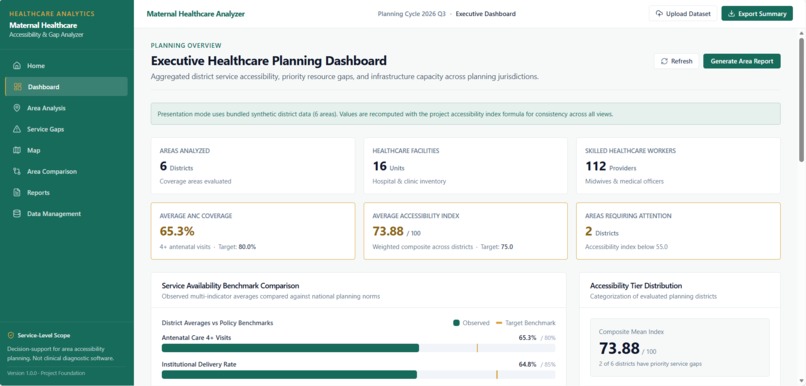This screenshot has height=386, width=806.
Task: Click the Map icon in sidebar
Action: click(x=17, y=150)
